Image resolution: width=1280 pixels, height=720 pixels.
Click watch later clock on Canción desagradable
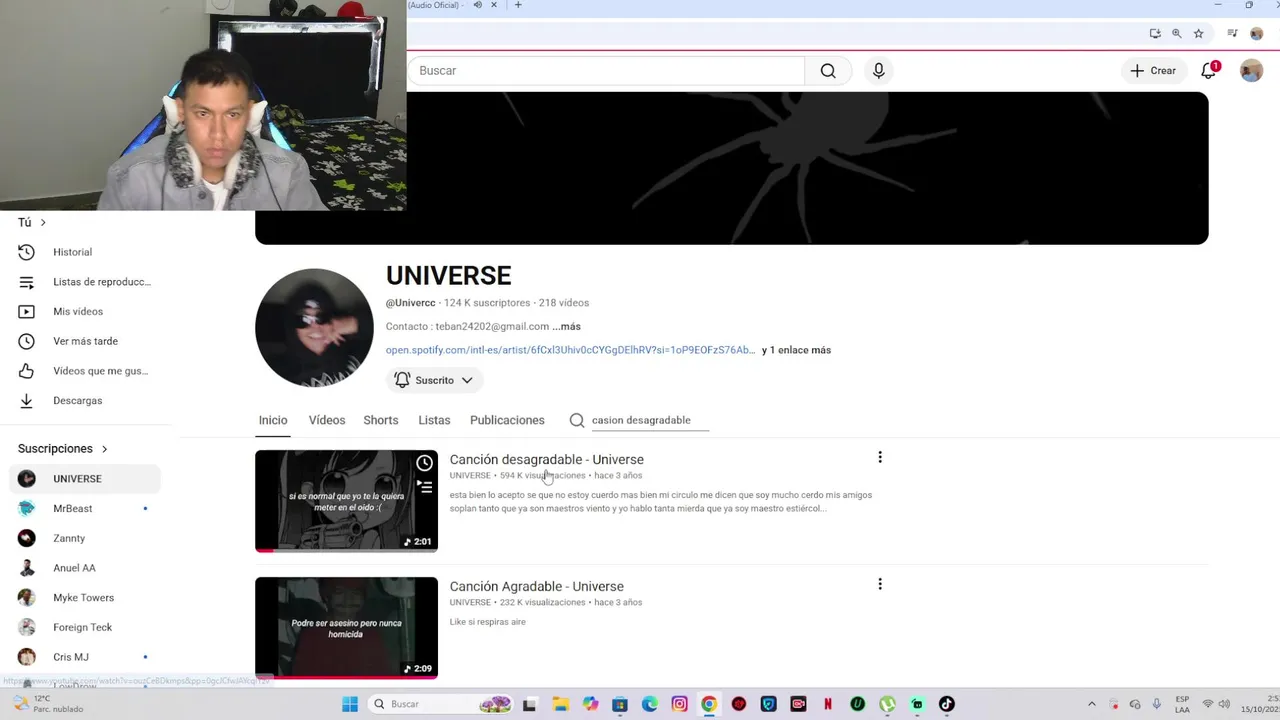point(425,463)
